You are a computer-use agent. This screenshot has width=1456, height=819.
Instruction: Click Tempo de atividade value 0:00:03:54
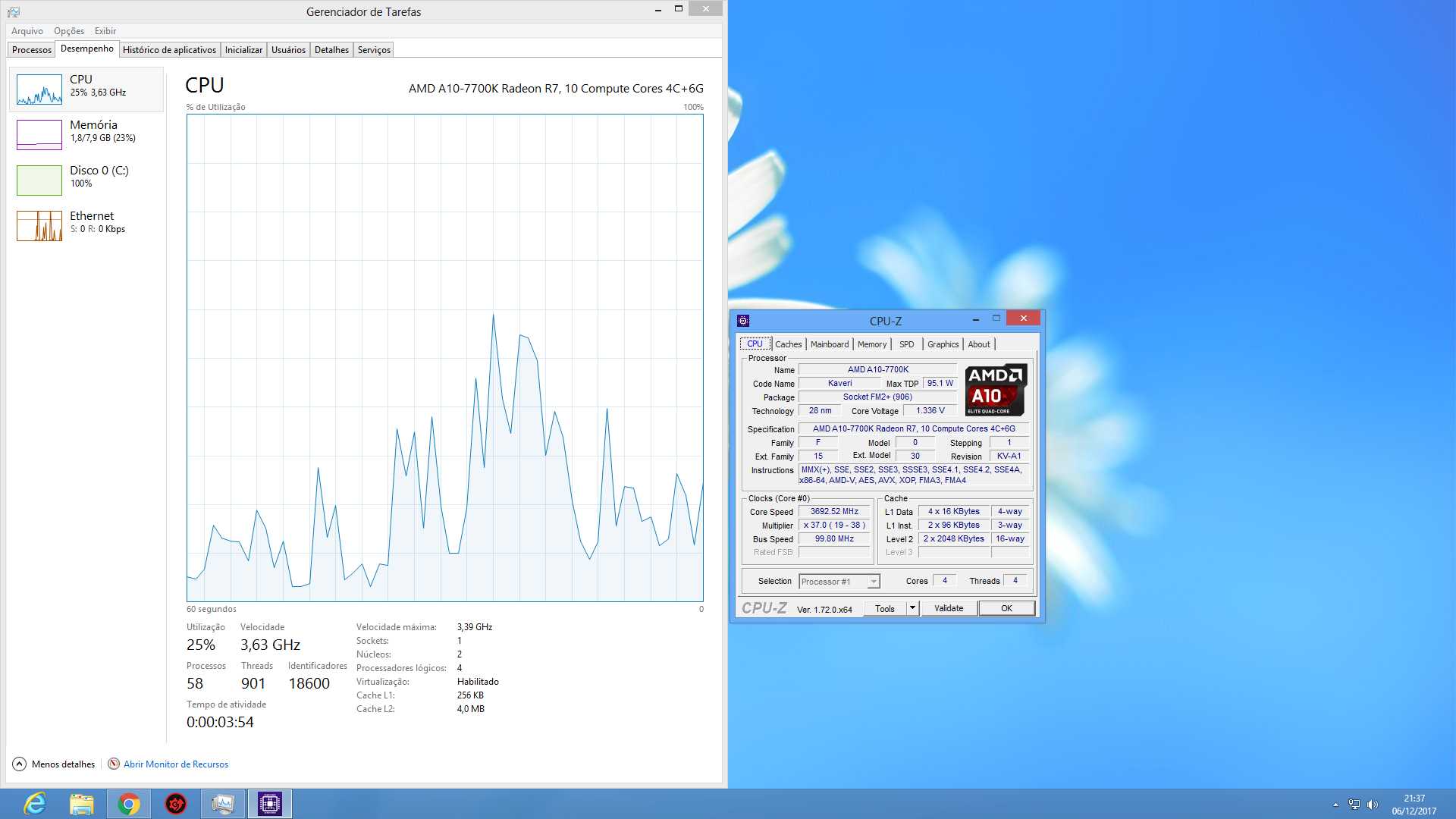pyautogui.click(x=221, y=723)
